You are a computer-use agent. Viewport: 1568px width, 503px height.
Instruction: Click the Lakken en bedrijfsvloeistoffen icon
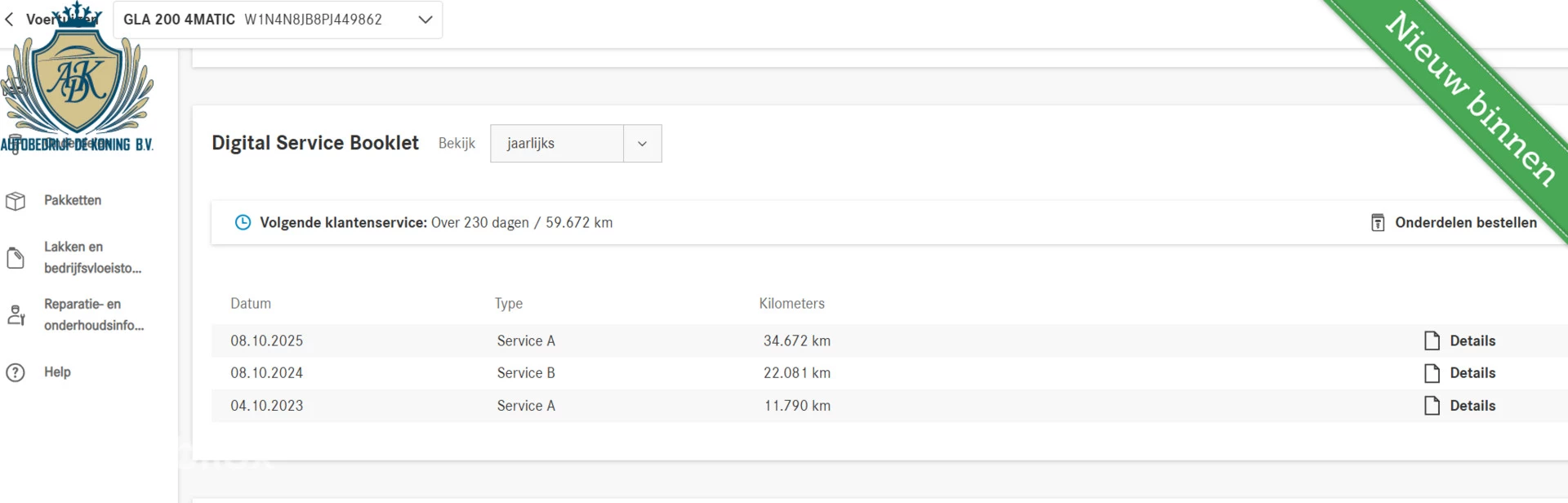(16, 258)
